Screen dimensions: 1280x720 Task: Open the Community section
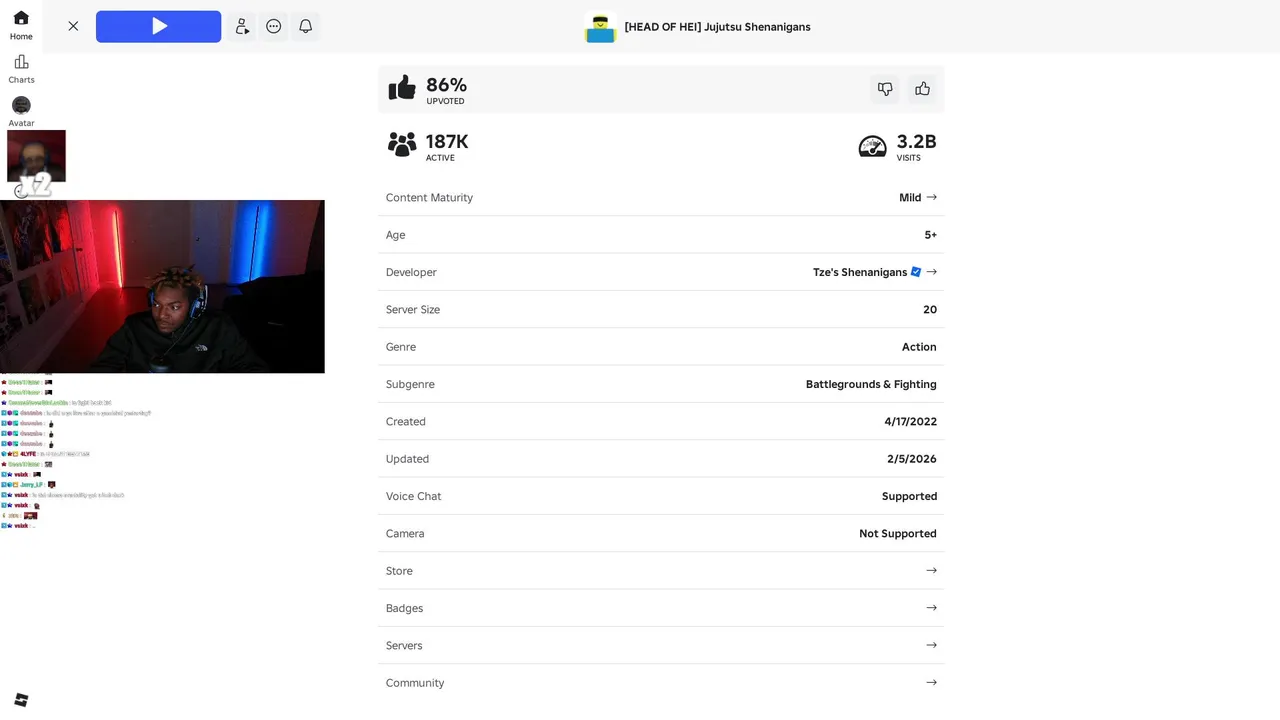click(661, 683)
